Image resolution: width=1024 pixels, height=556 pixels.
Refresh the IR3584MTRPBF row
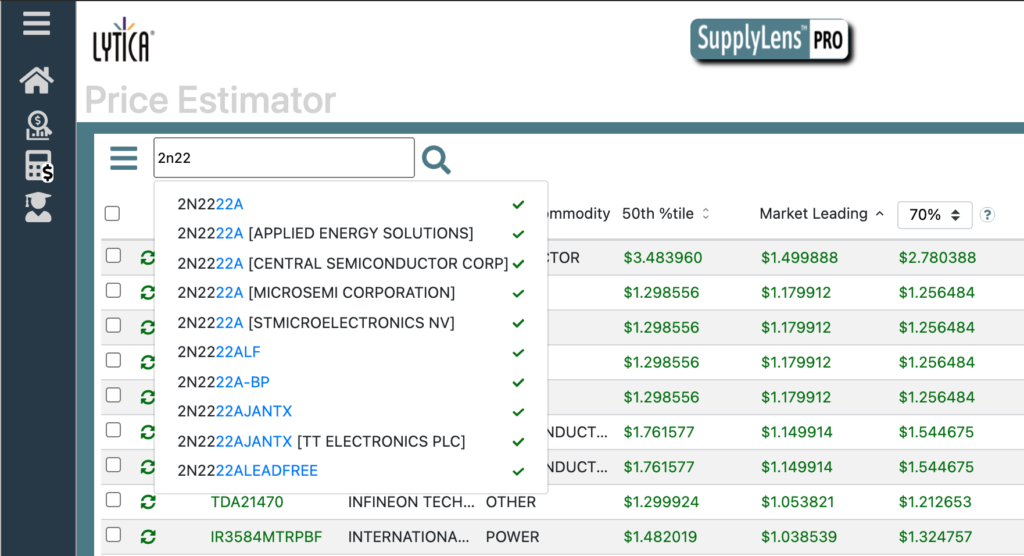click(148, 537)
